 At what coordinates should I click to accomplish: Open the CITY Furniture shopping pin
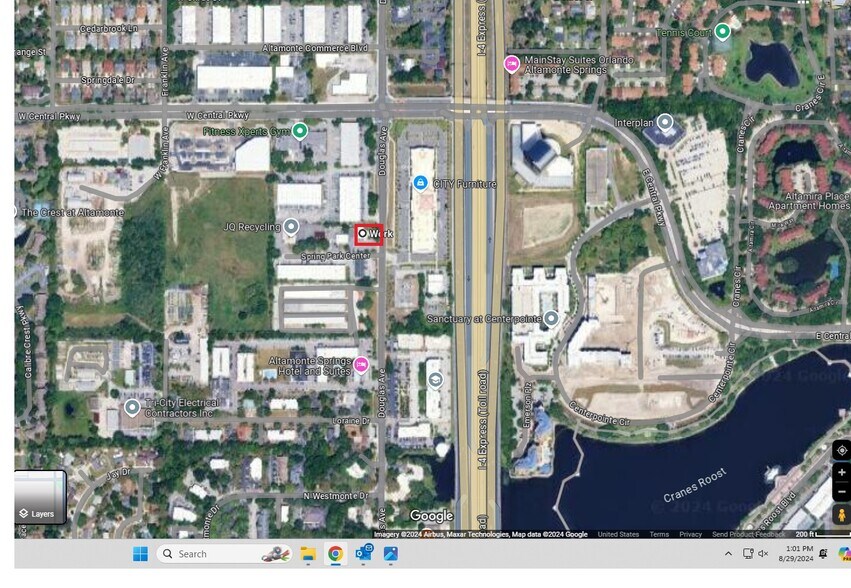coord(420,183)
